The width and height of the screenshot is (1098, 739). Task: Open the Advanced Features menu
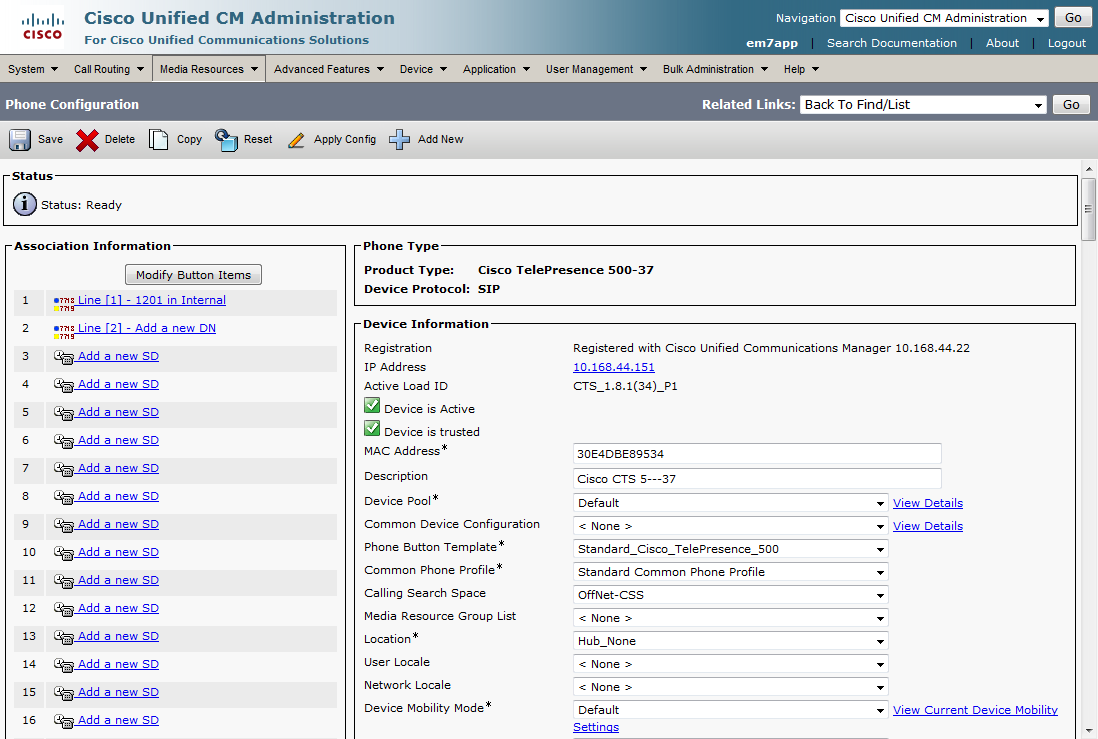pyautogui.click(x=329, y=69)
